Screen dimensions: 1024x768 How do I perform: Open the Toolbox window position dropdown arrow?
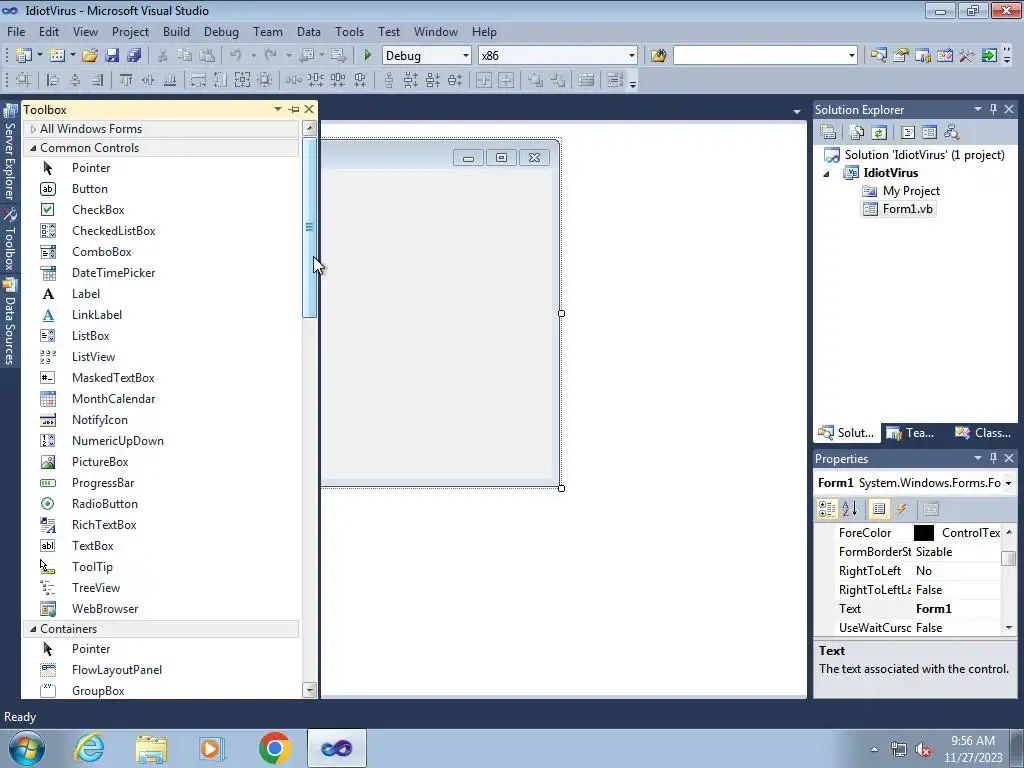(278, 109)
